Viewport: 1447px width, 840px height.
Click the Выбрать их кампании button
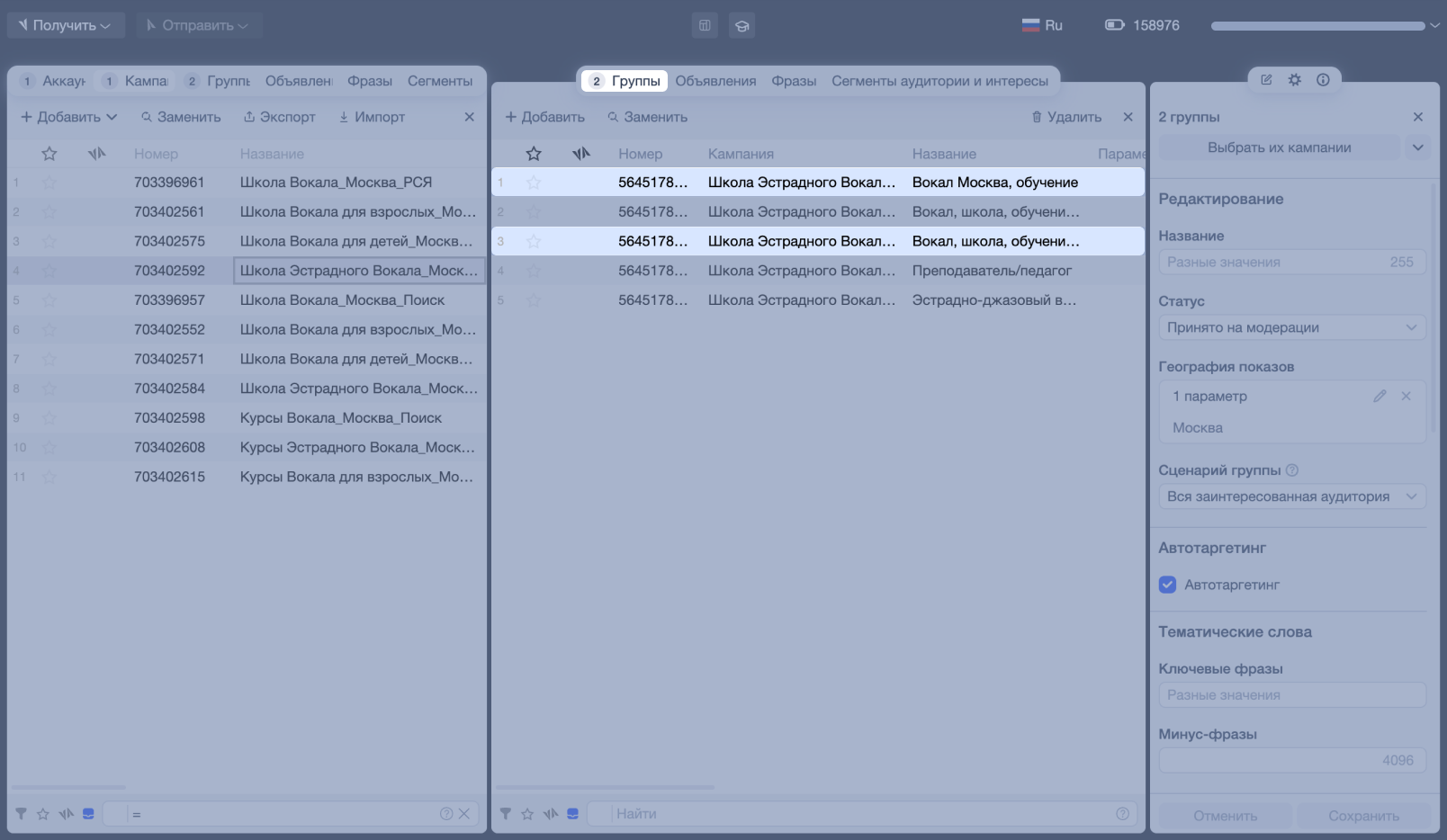[1280, 147]
